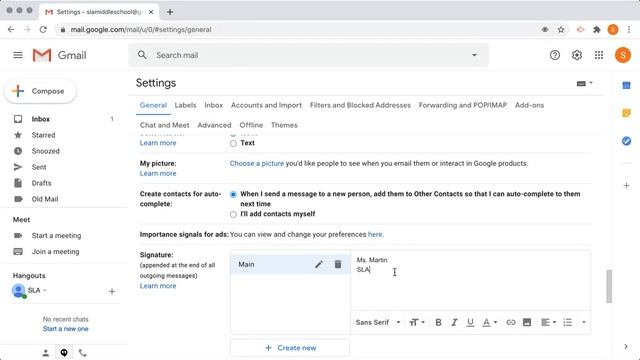Open the text size dropdown

pos(417,322)
